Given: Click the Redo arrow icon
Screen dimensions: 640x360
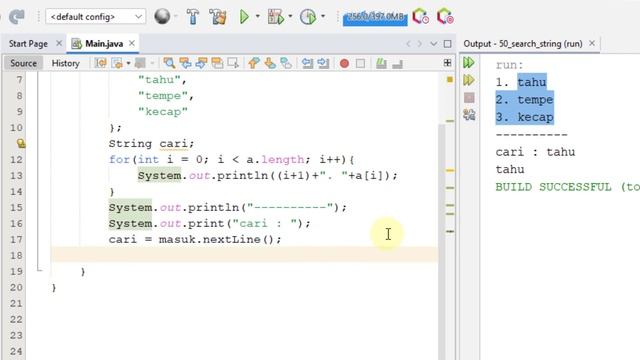Looking at the screenshot, I should tap(17, 17).
